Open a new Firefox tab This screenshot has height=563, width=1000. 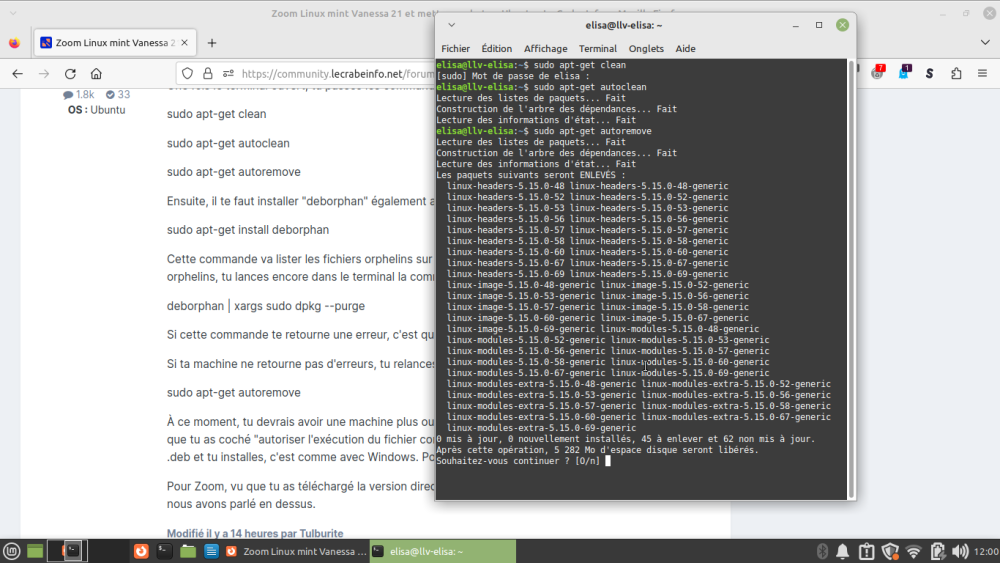click(x=211, y=43)
